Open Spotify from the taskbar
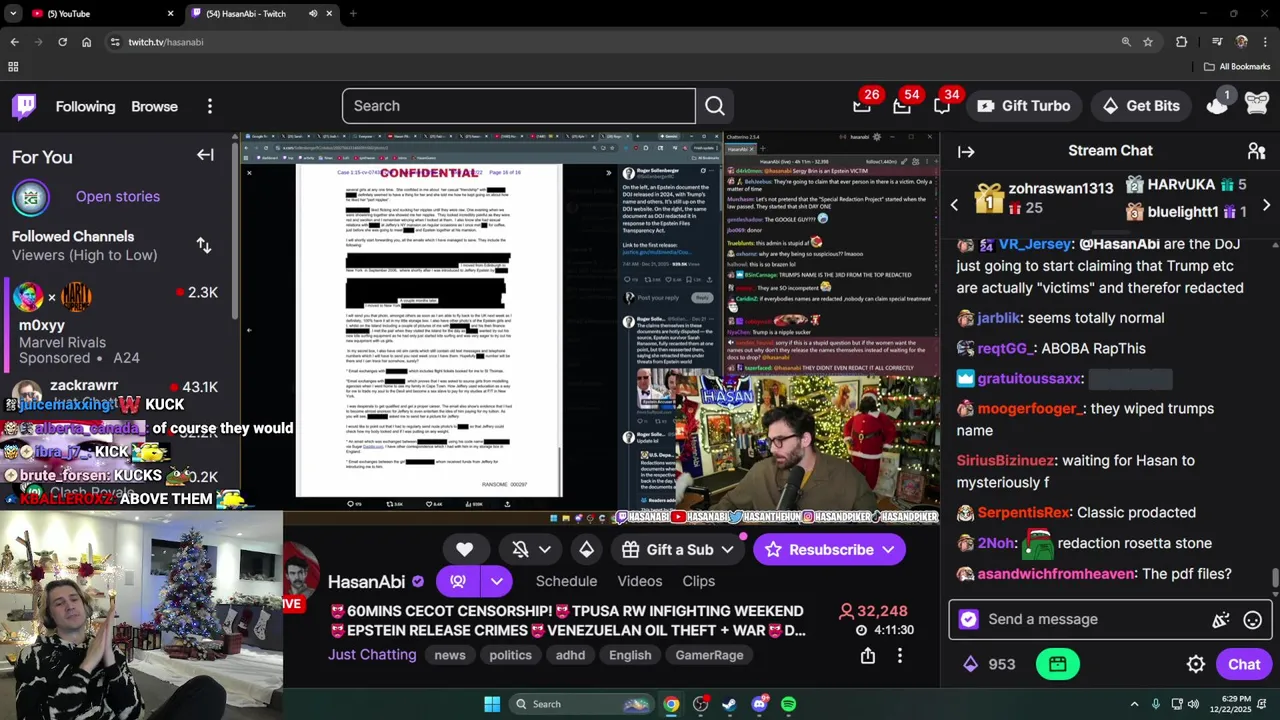Screen dimensions: 1280x720 788,704
